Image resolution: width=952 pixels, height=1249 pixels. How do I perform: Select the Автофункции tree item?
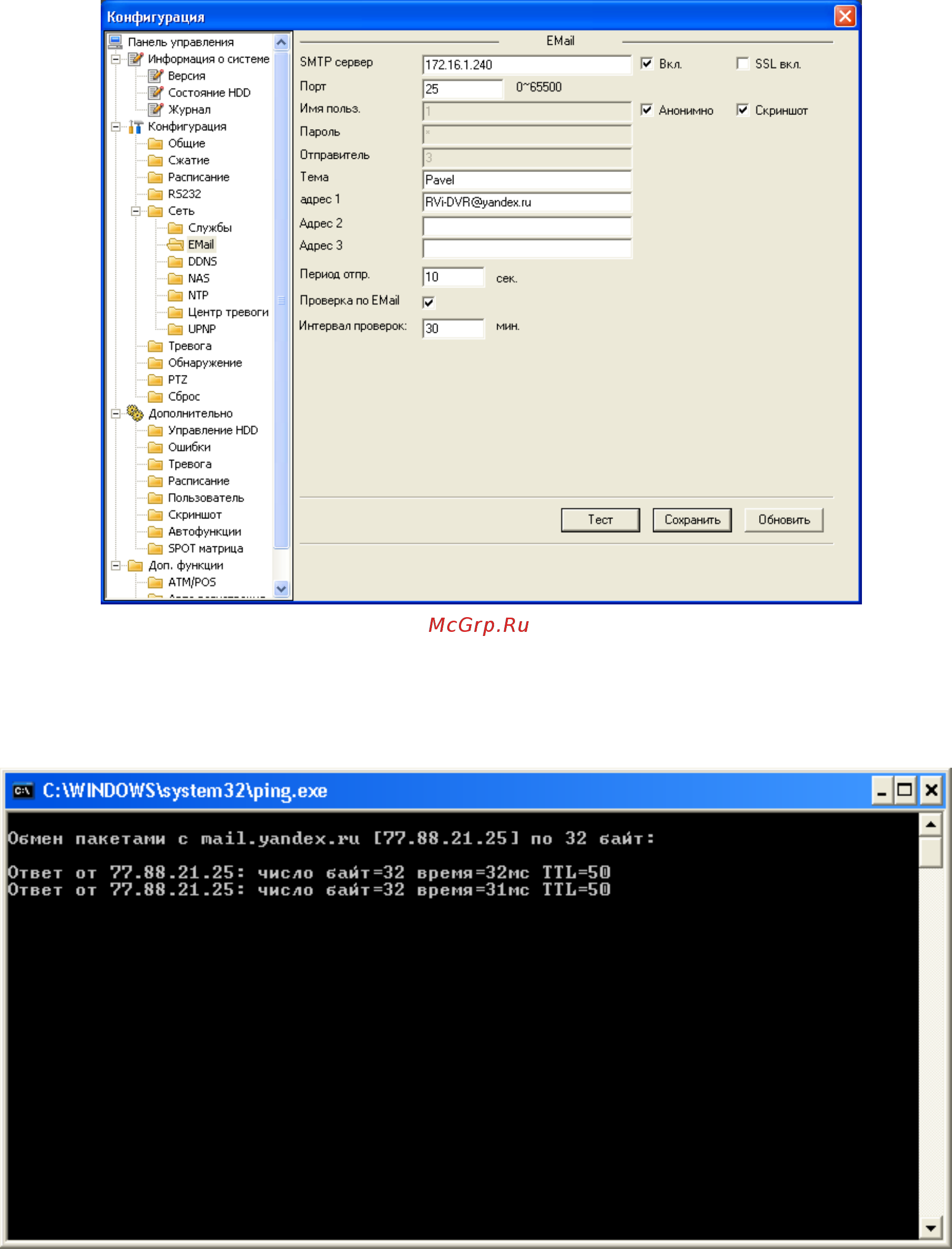coord(205,531)
